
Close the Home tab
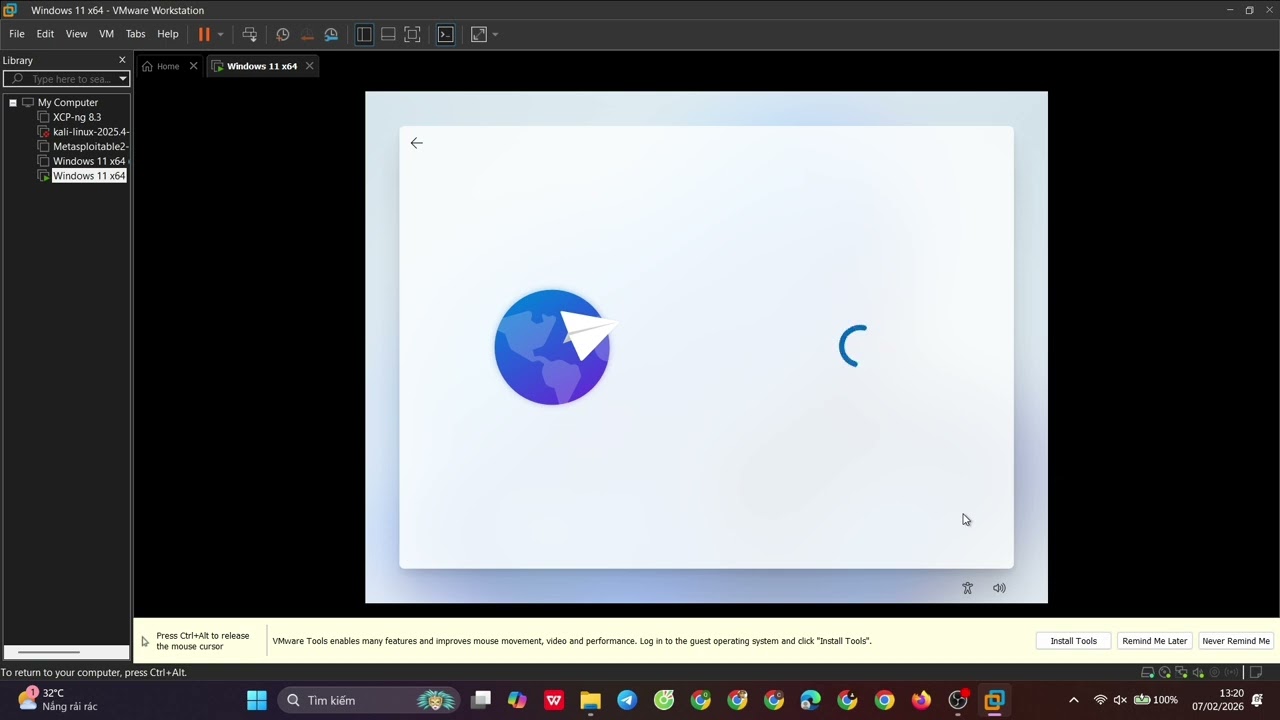click(x=193, y=66)
